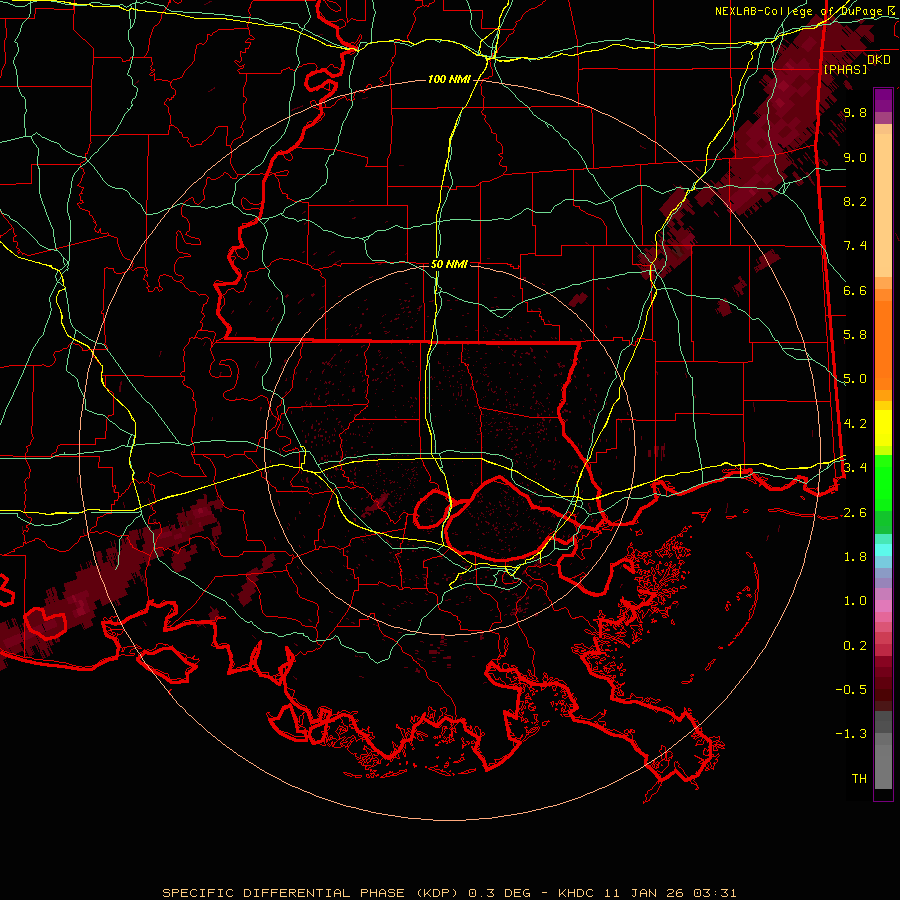
Task: Click the 4.2 value on the scale
Action: (855, 424)
